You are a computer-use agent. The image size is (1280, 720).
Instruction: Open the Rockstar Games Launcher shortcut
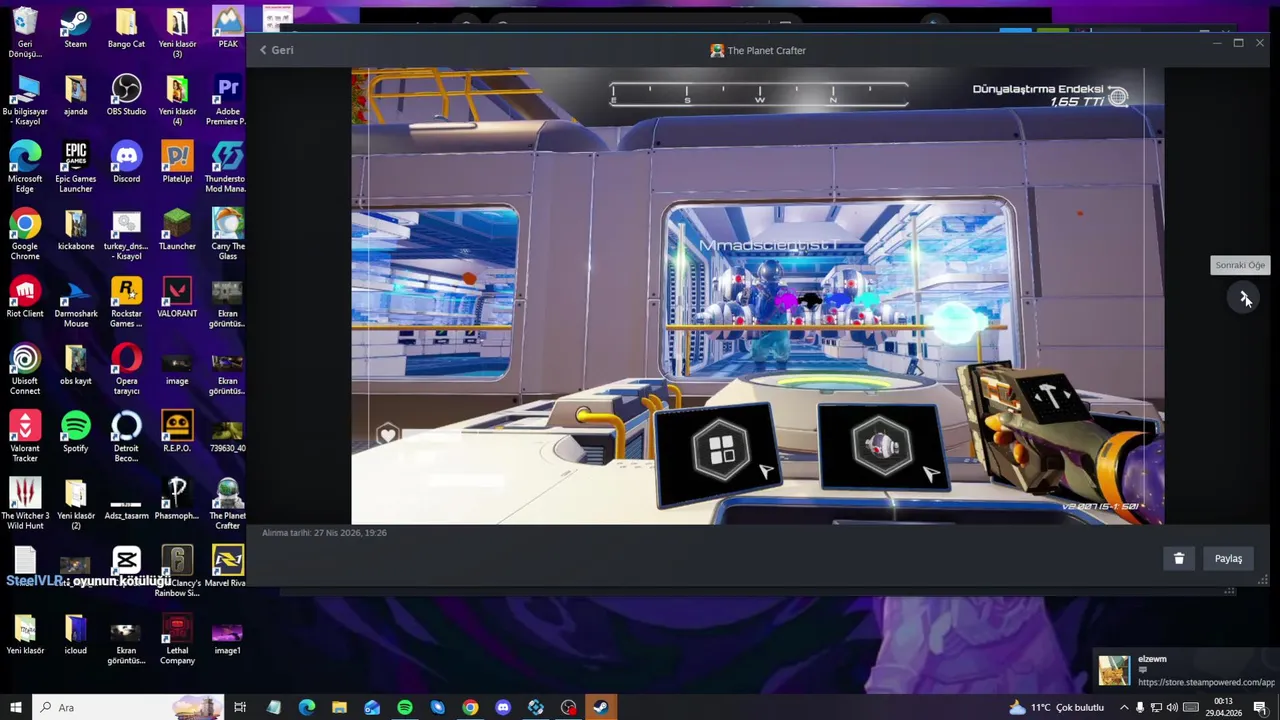click(126, 302)
